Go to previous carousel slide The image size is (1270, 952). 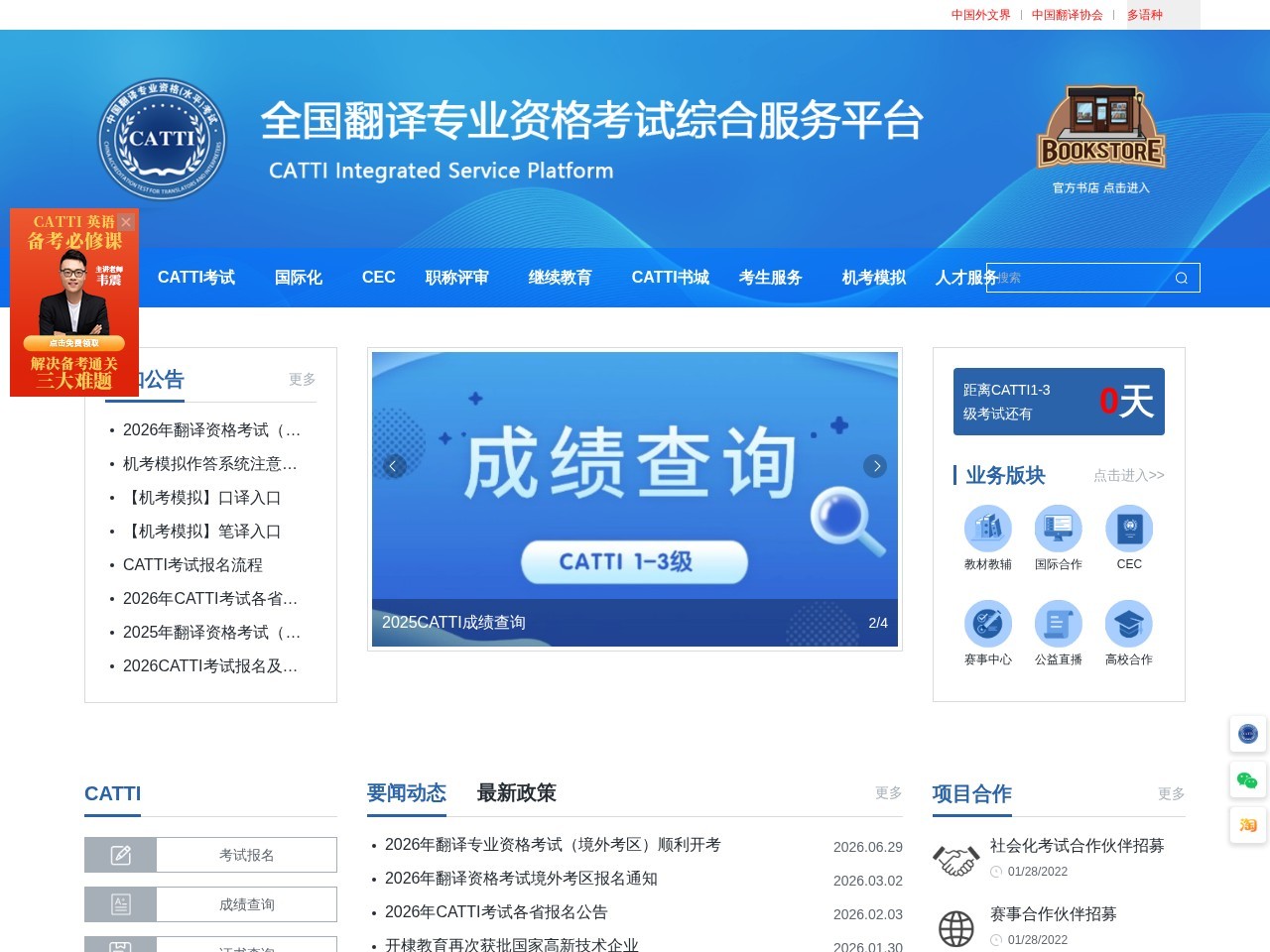pos(395,466)
